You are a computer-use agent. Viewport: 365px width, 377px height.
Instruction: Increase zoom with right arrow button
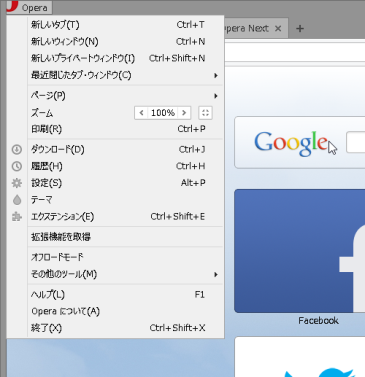tap(184, 113)
